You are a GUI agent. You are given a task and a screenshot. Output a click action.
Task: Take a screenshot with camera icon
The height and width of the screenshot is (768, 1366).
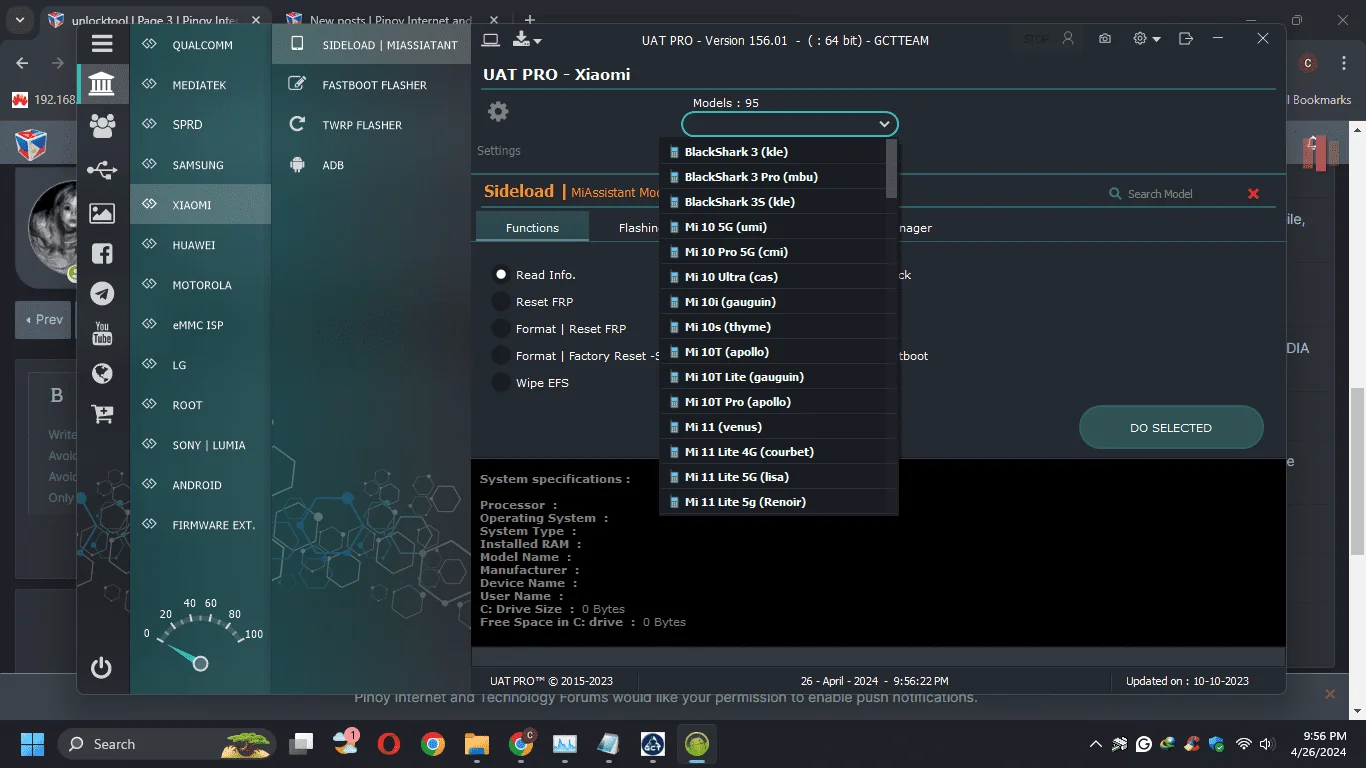point(1105,39)
